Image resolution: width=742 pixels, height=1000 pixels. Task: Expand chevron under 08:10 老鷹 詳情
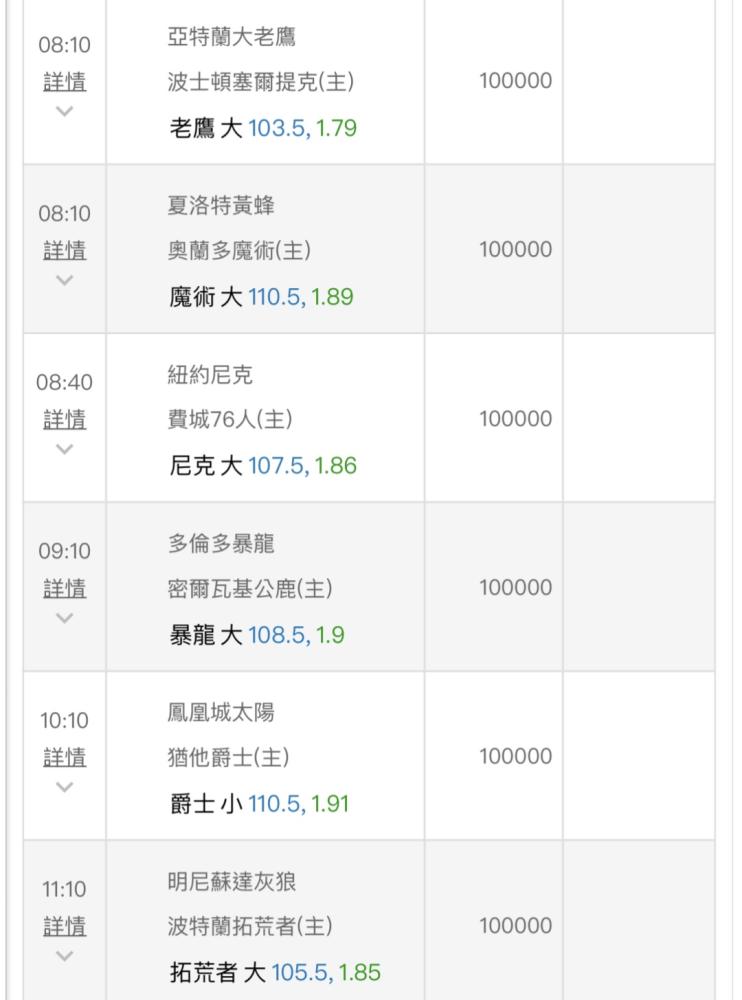click(64, 112)
